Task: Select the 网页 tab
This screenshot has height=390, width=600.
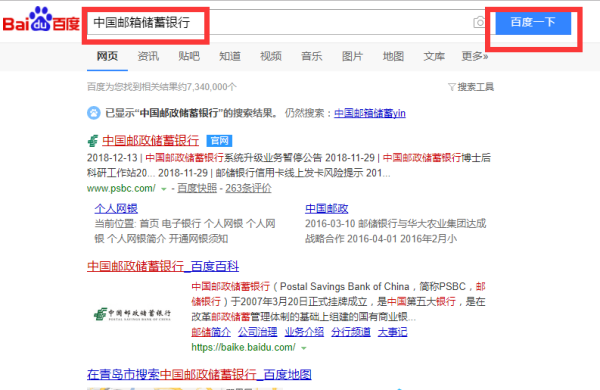Action: click(x=107, y=56)
